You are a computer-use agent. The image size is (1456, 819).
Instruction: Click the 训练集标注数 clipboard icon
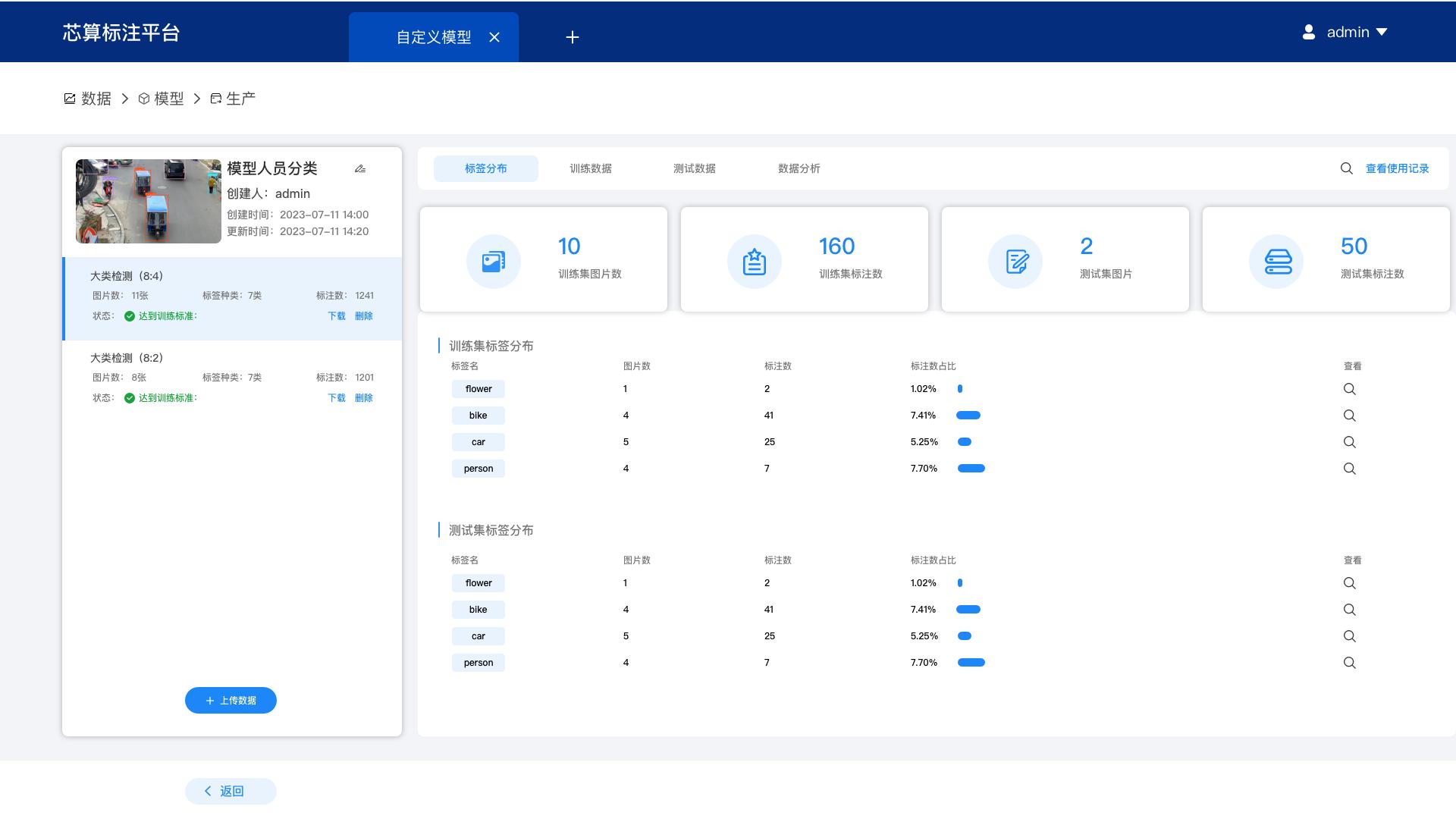tap(755, 259)
